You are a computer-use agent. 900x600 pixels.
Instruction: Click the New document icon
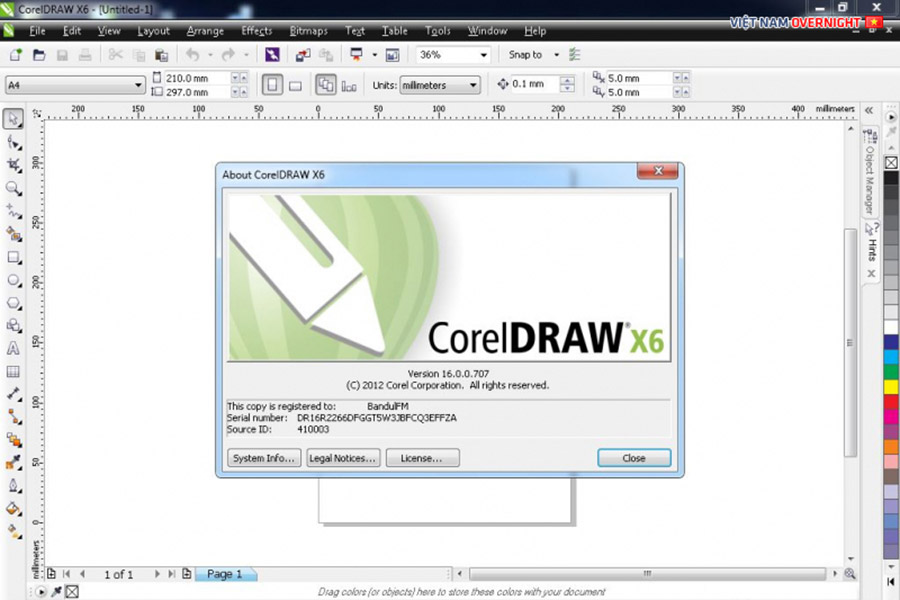click(x=15, y=55)
